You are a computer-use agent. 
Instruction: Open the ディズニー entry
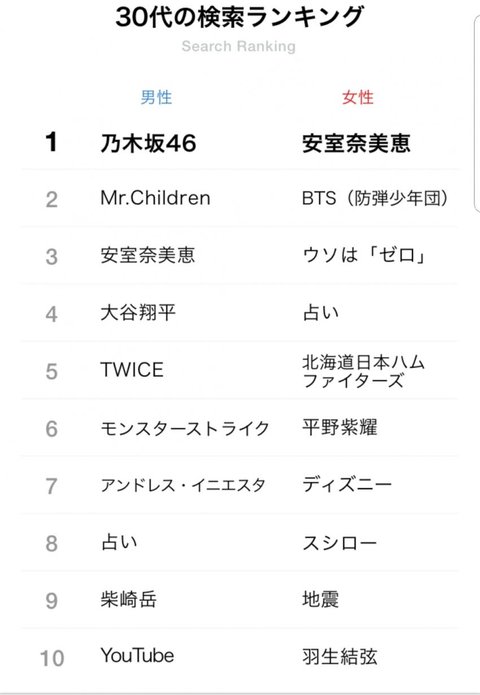tap(347, 484)
